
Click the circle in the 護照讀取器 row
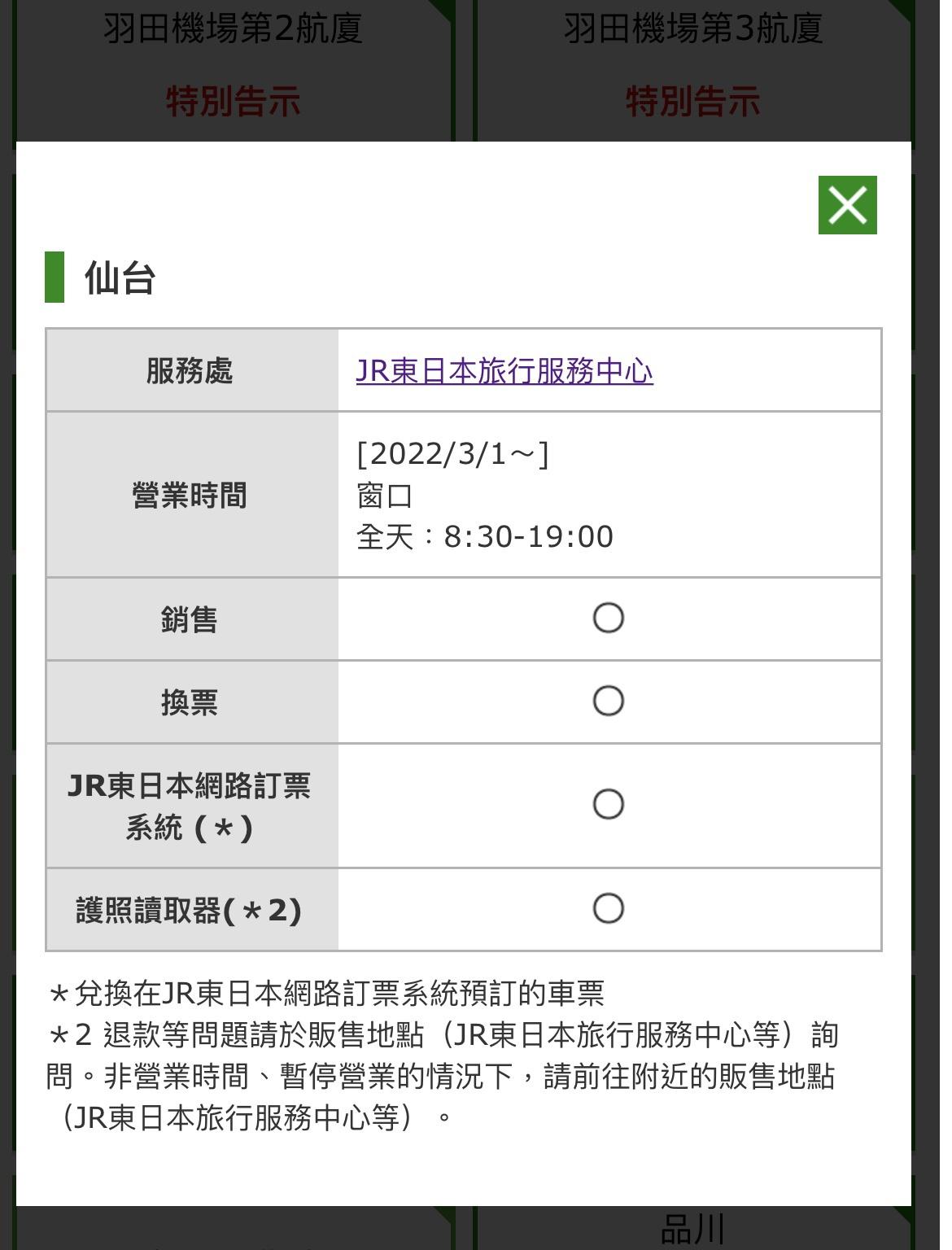(608, 909)
